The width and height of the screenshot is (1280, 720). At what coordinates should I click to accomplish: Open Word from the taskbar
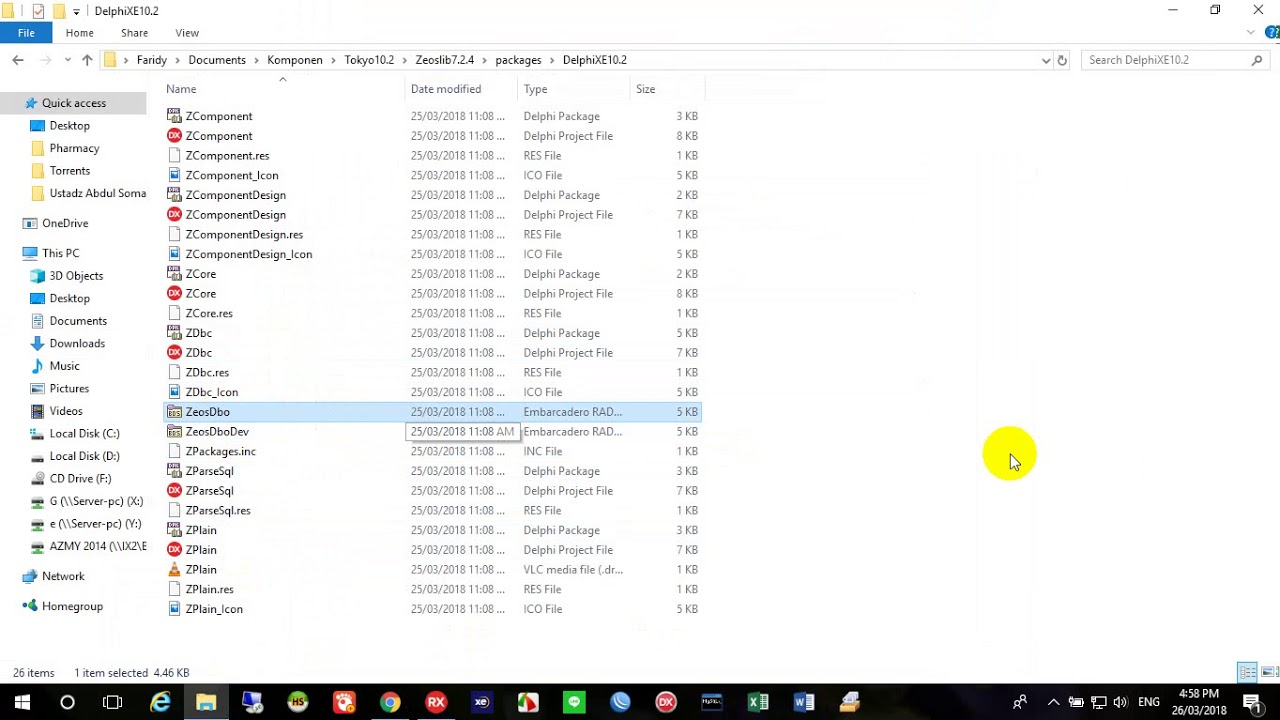tap(804, 703)
